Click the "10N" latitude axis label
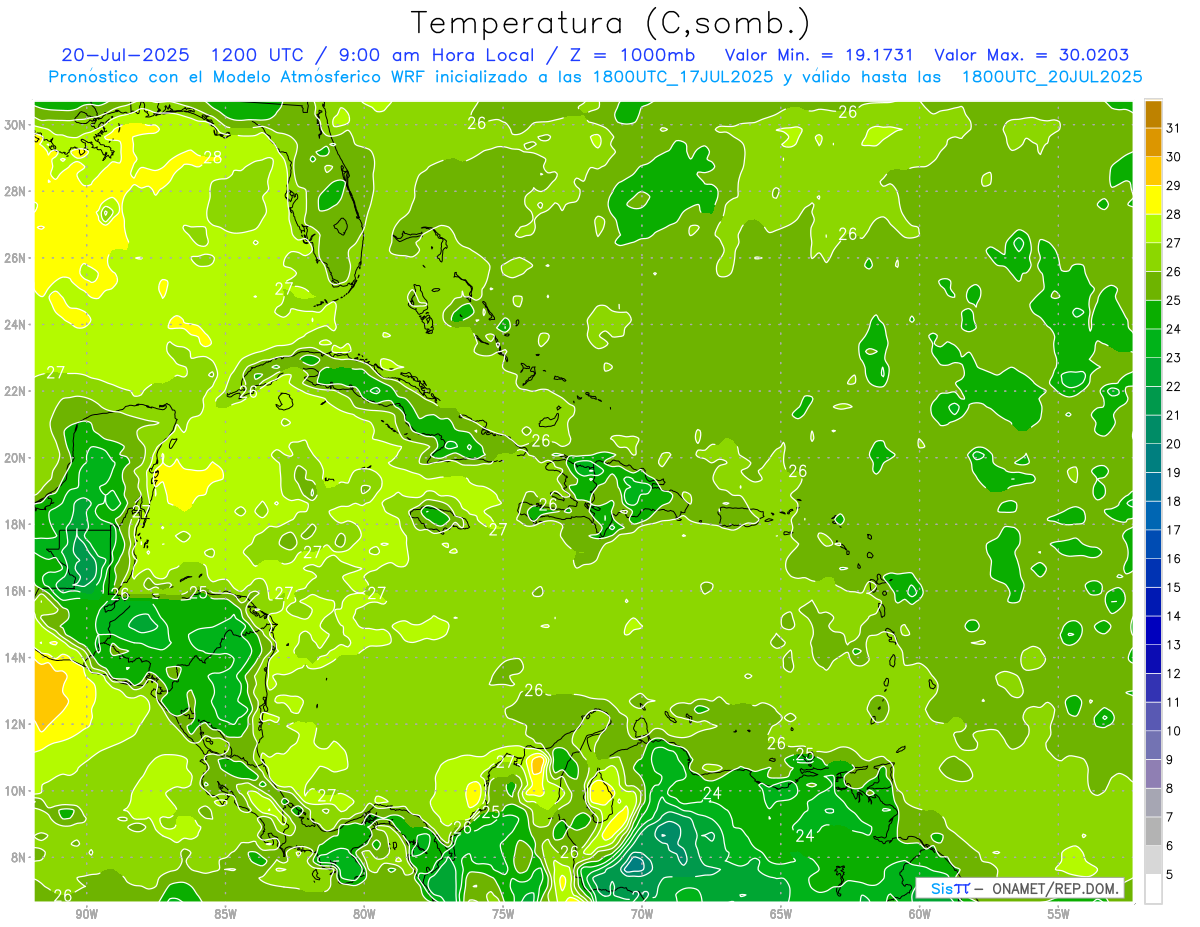This screenshot has height=927, width=1200. point(16,791)
